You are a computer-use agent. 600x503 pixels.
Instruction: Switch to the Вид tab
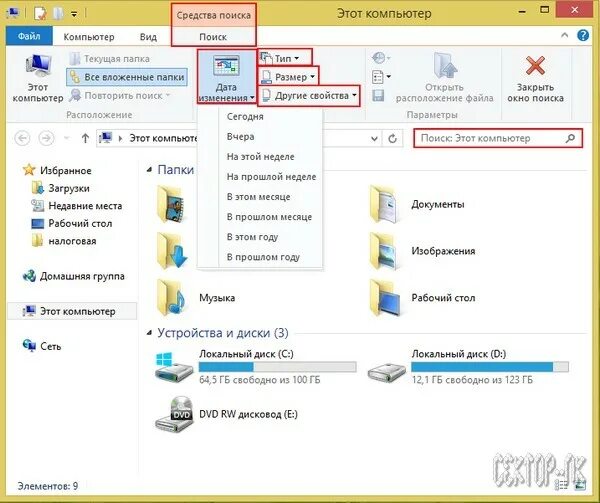pyautogui.click(x=148, y=37)
